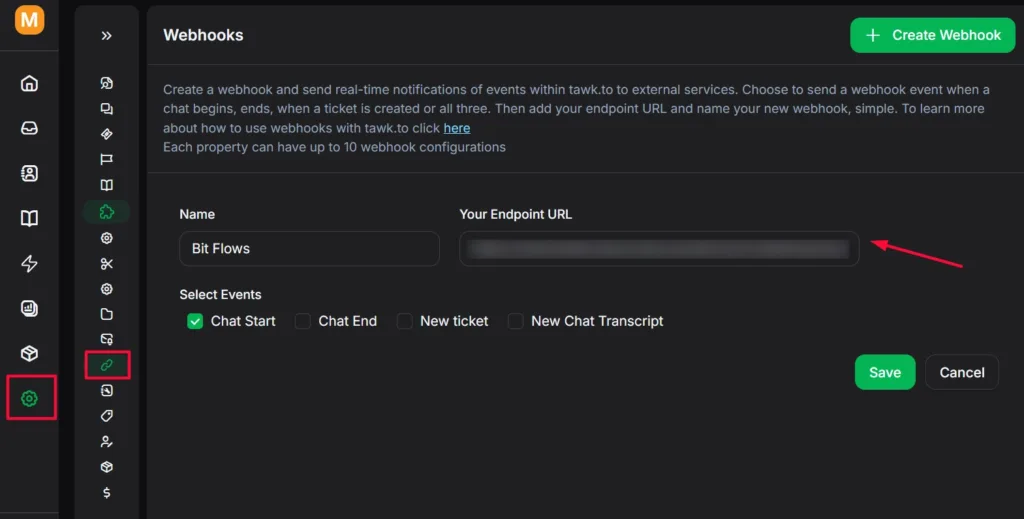Uncheck the Chat Start event checkbox
This screenshot has height=519, width=1024.
pyautogui.click(x=195, y=321)
